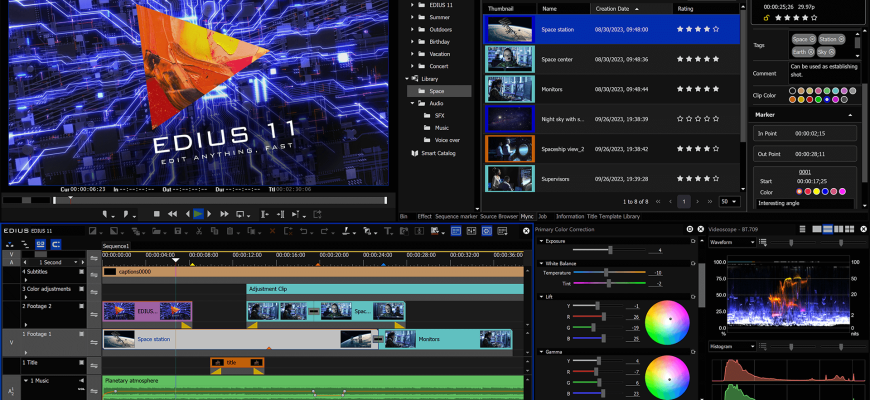This screenshot has width=870, height=400.
Task: Select the Space center clip thumbnail
Action: [x=509, y=59]
